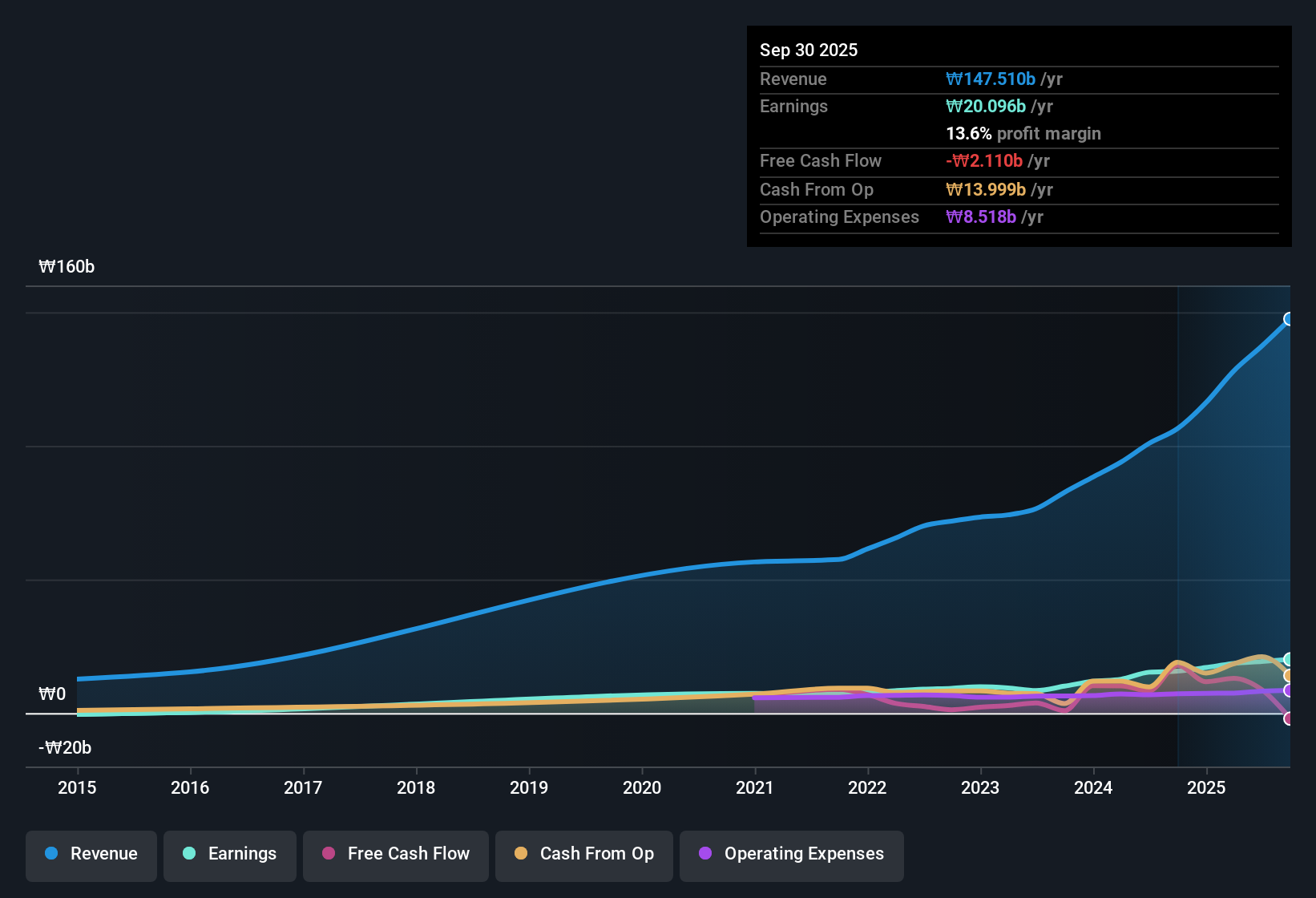Viewport: 1316px width, 898px height.
Task: Select the orange Cash From Op legend dot
Action: pos(521,854)
